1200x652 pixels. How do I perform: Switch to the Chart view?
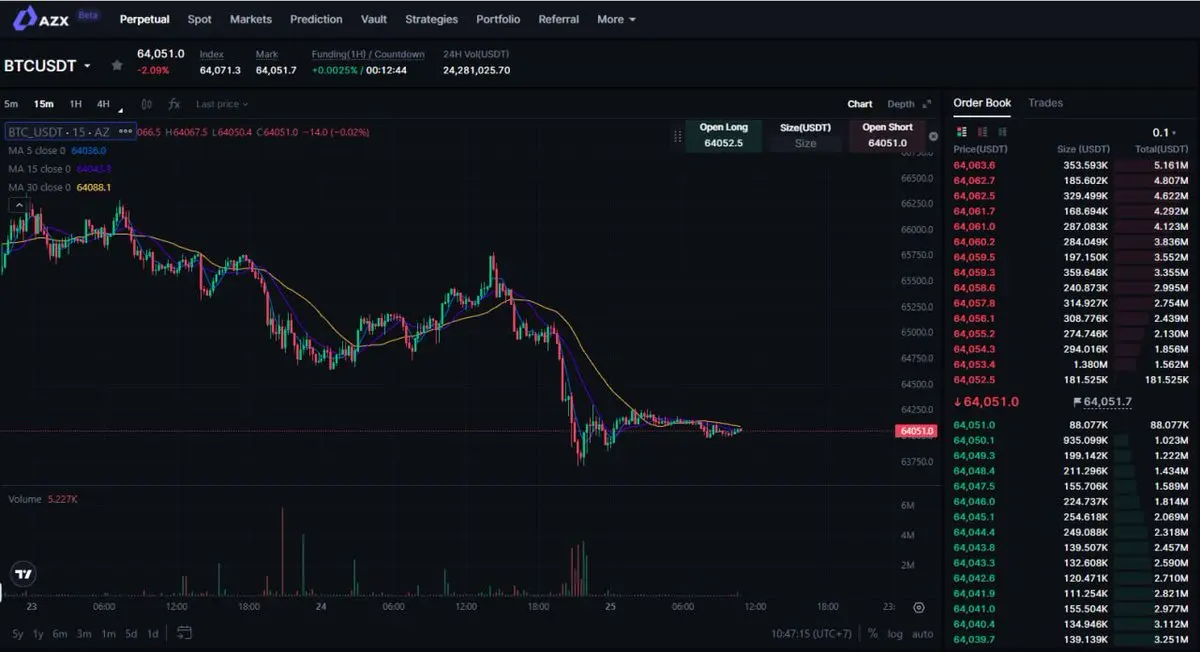point(859,104)
